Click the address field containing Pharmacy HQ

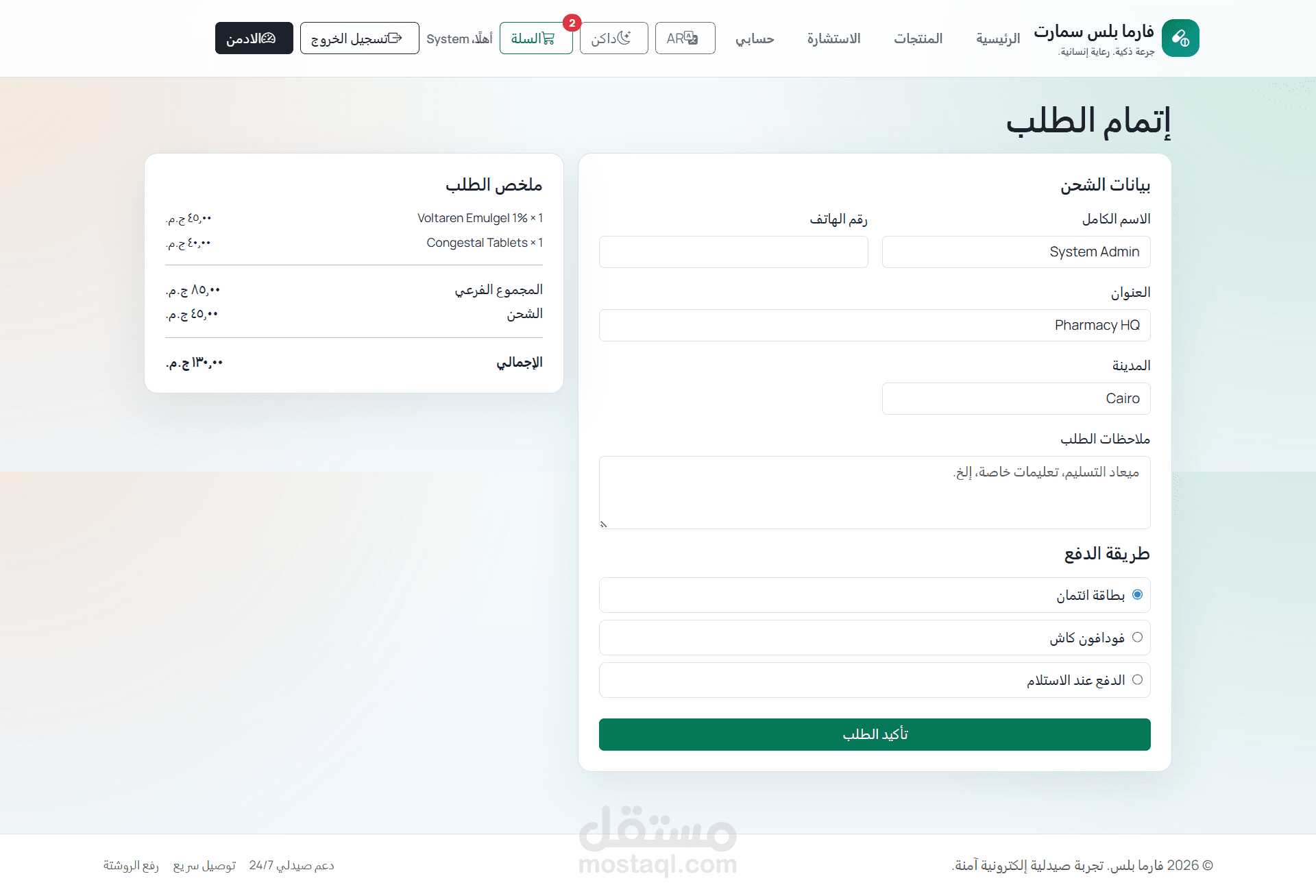[875, 325]
